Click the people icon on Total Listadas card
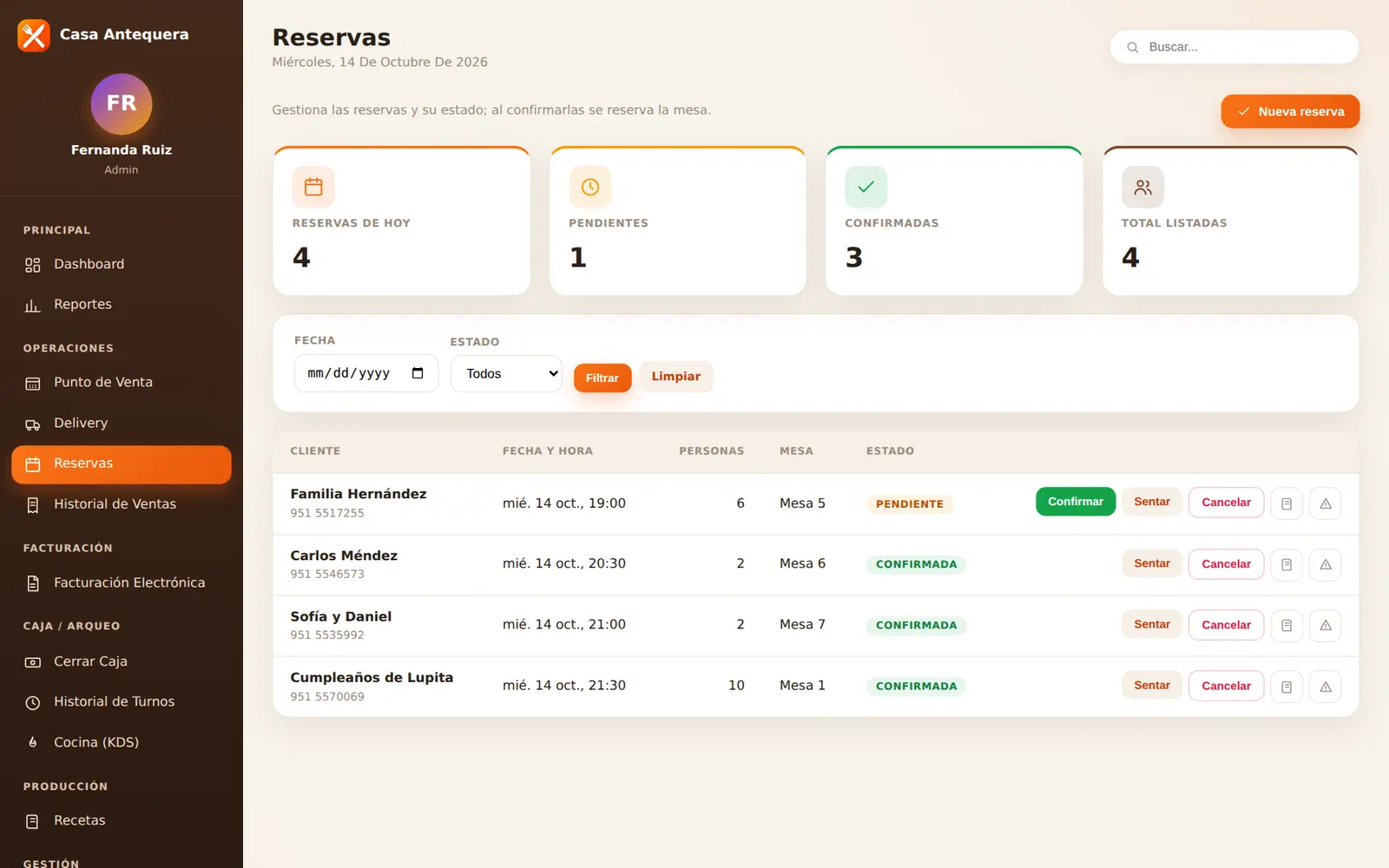The width and height of the screenshot is (1389, 868). [x=1142, y=187]
